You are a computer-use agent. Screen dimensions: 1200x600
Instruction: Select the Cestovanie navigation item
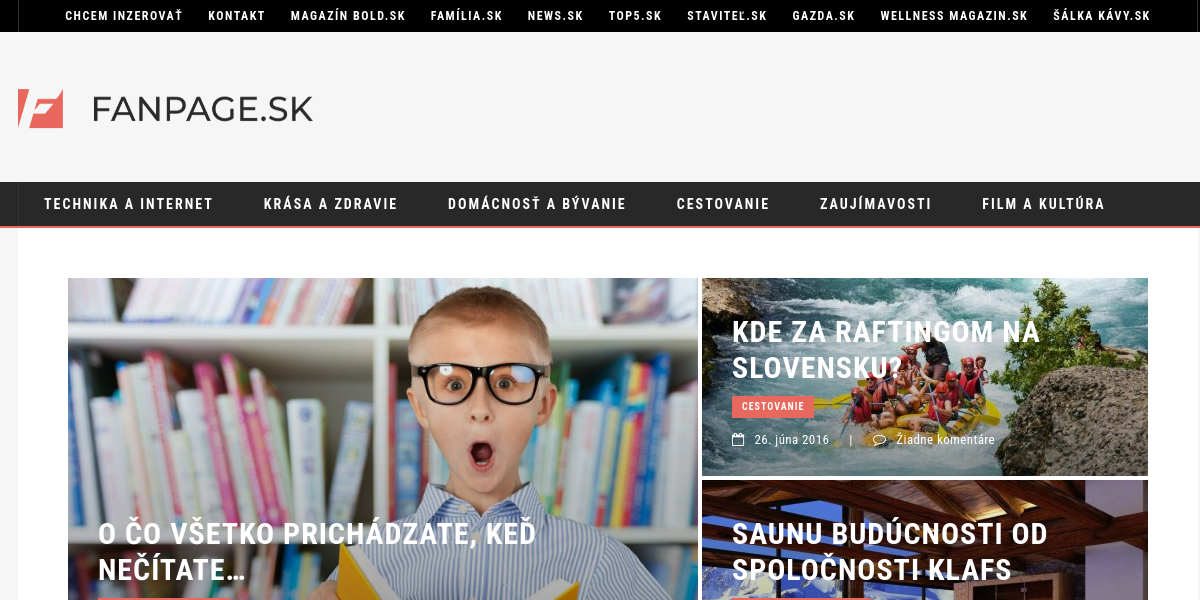point(723,204)
